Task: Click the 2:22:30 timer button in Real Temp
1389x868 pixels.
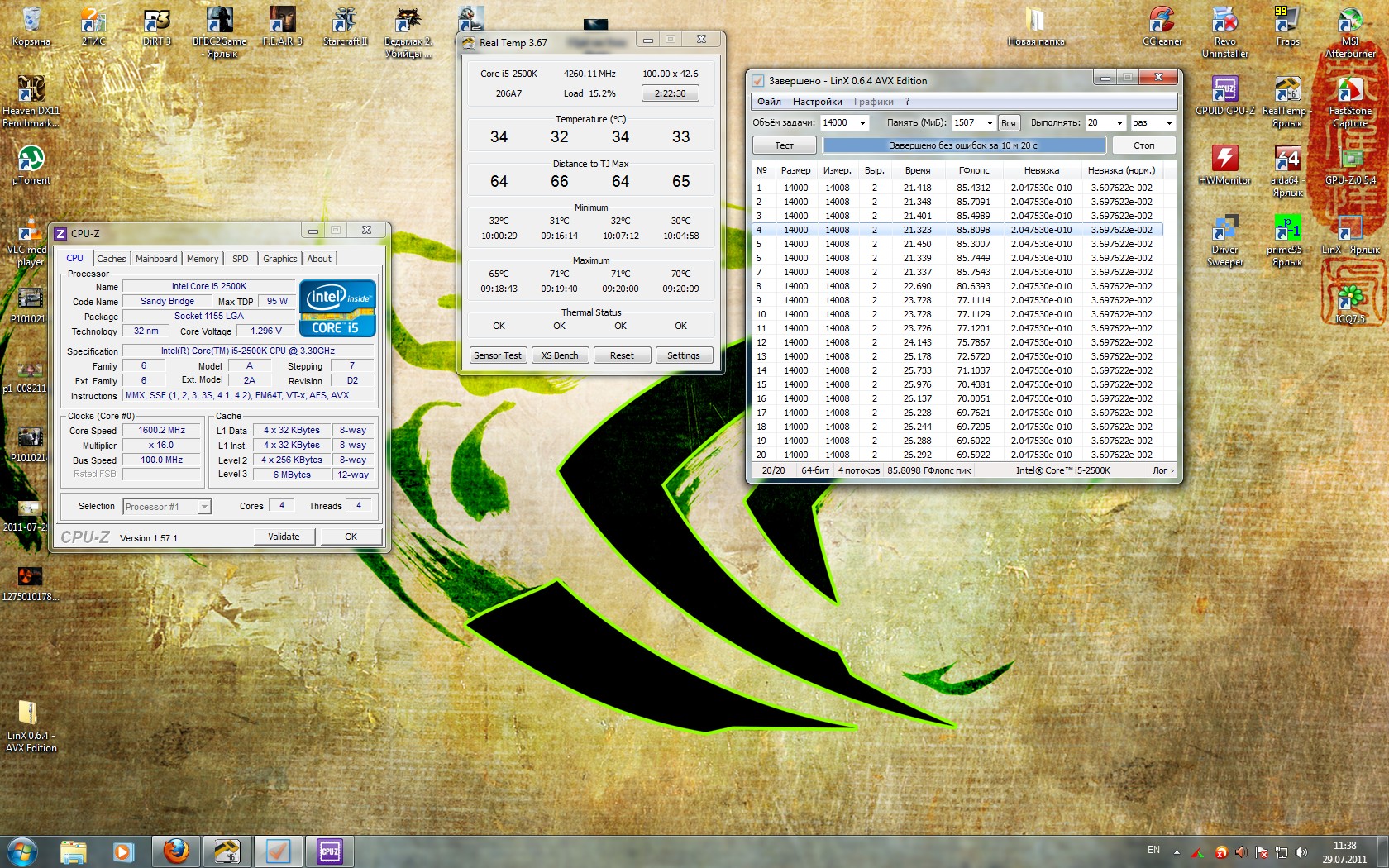Action: click(x=670, y=93)
